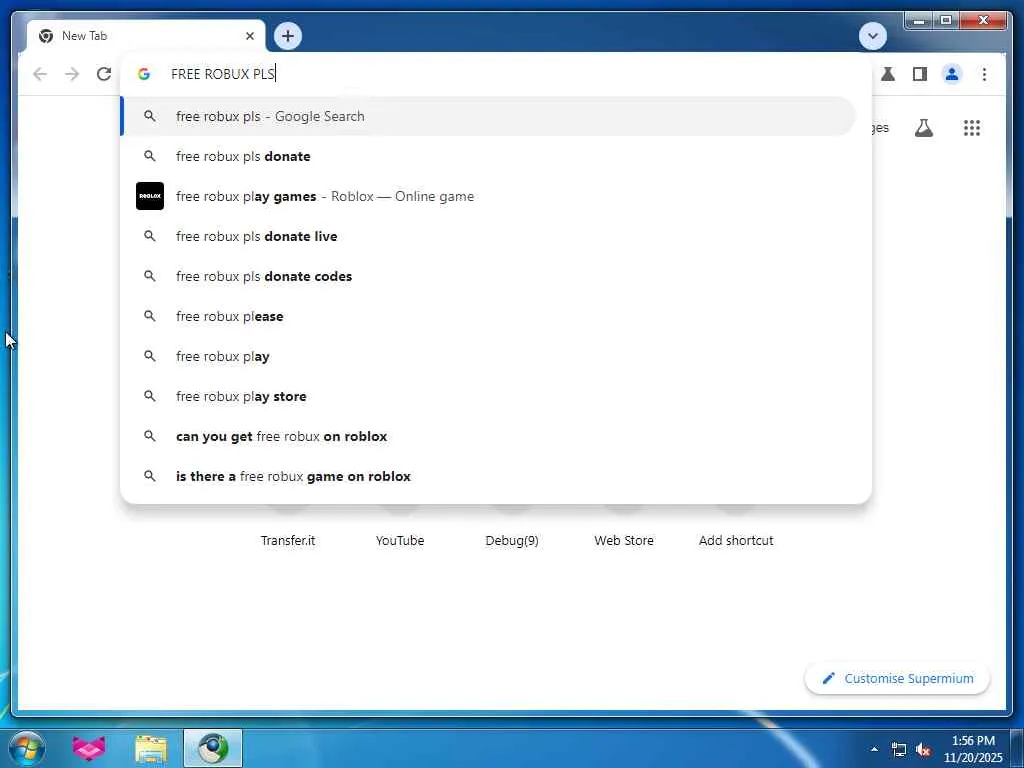The height and width of the screenshot is (768, 1024).
Task: Toggle the side panel icon
Action: tap(920, 74)
